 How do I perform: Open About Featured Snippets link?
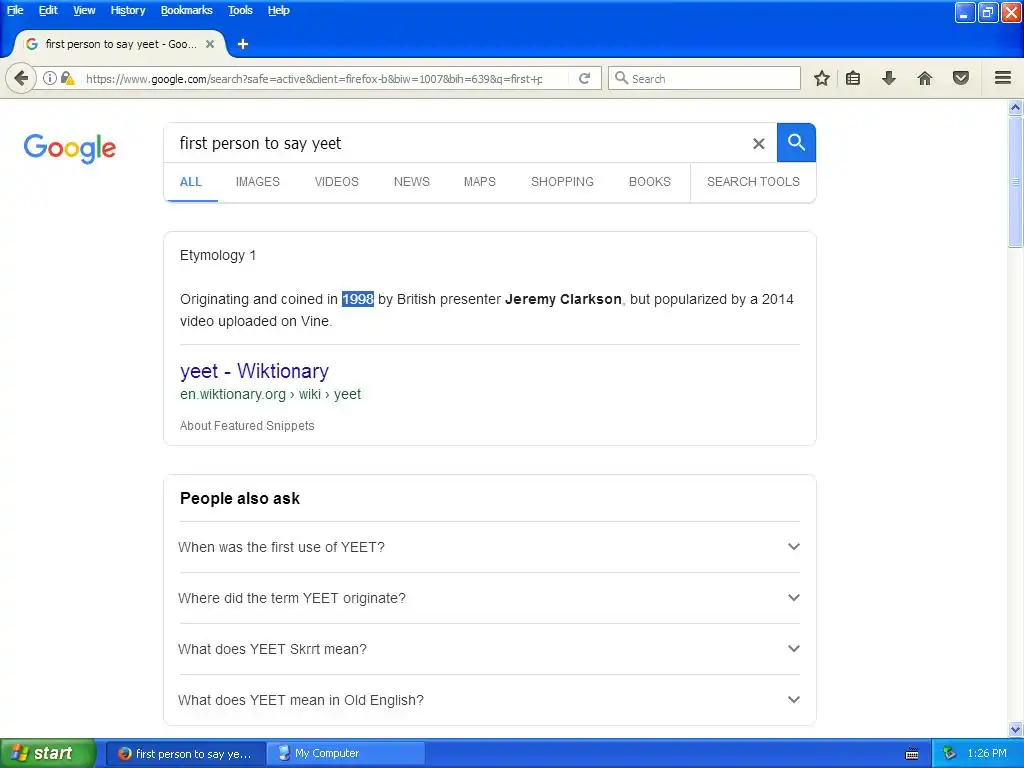point(247,426)
